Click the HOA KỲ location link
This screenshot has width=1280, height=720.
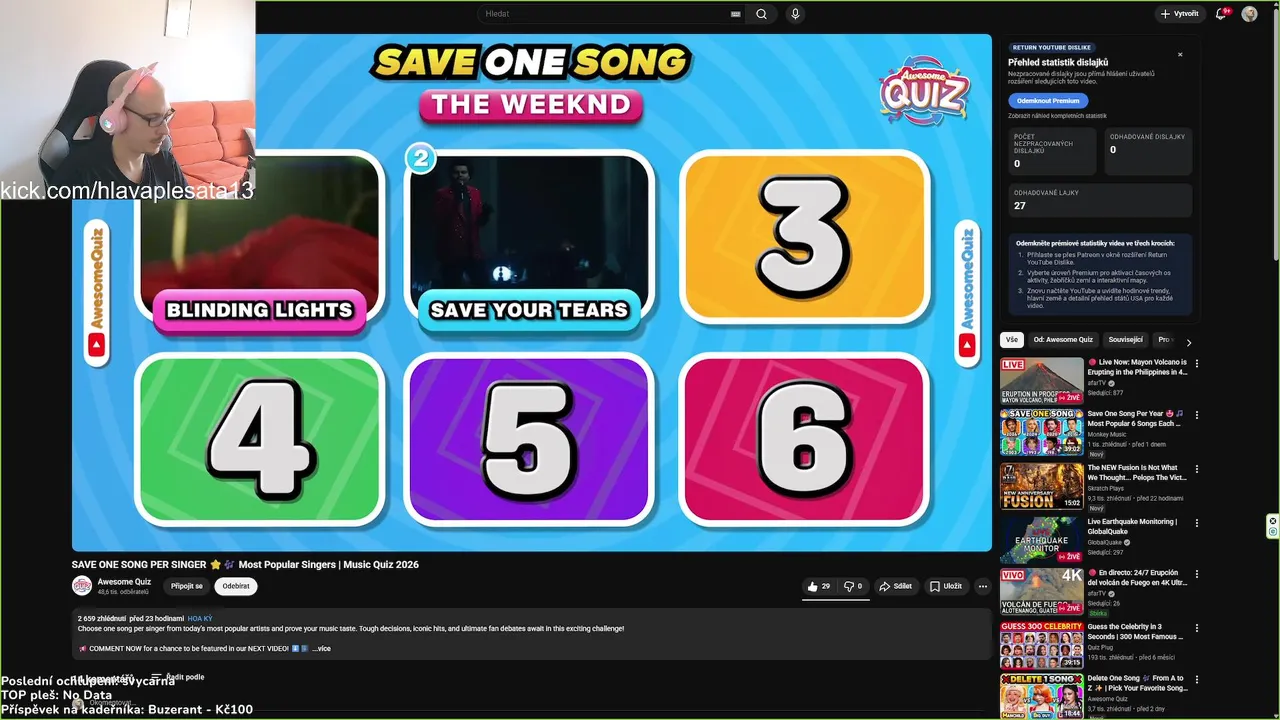200,619
